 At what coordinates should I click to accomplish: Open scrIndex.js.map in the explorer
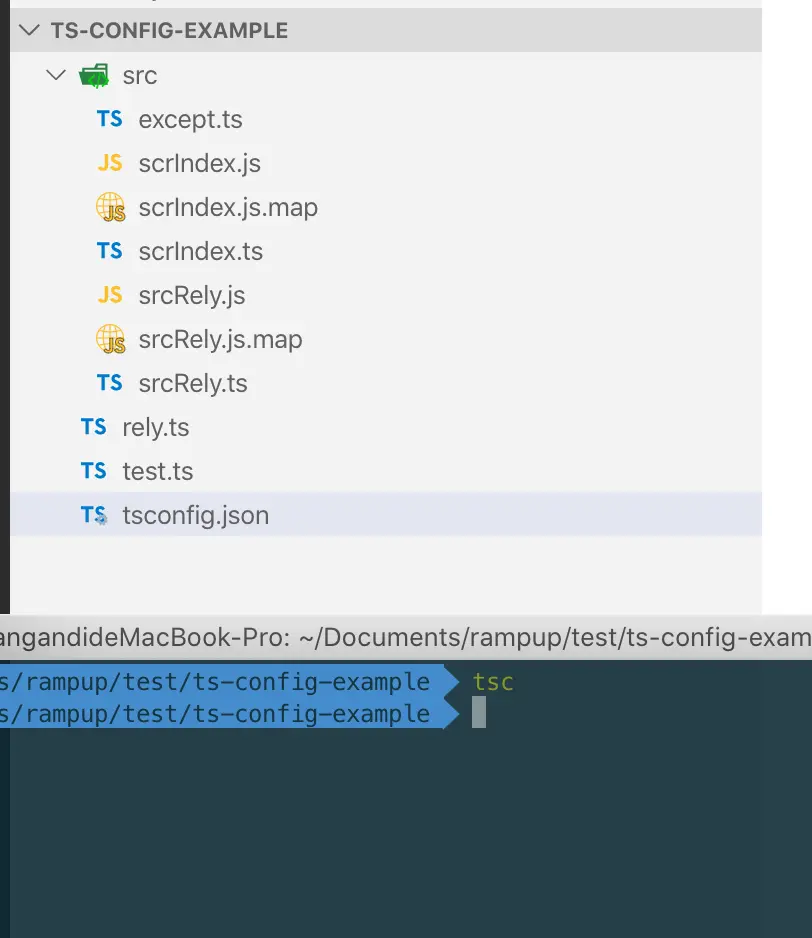[x=228, y=208]
